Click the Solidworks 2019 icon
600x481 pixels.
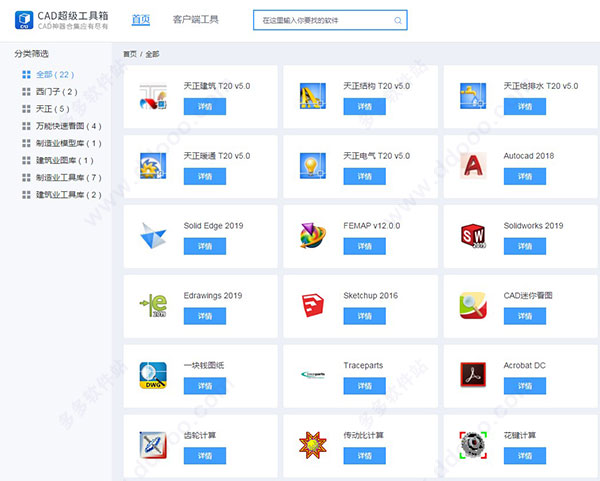tap(473, 236)
